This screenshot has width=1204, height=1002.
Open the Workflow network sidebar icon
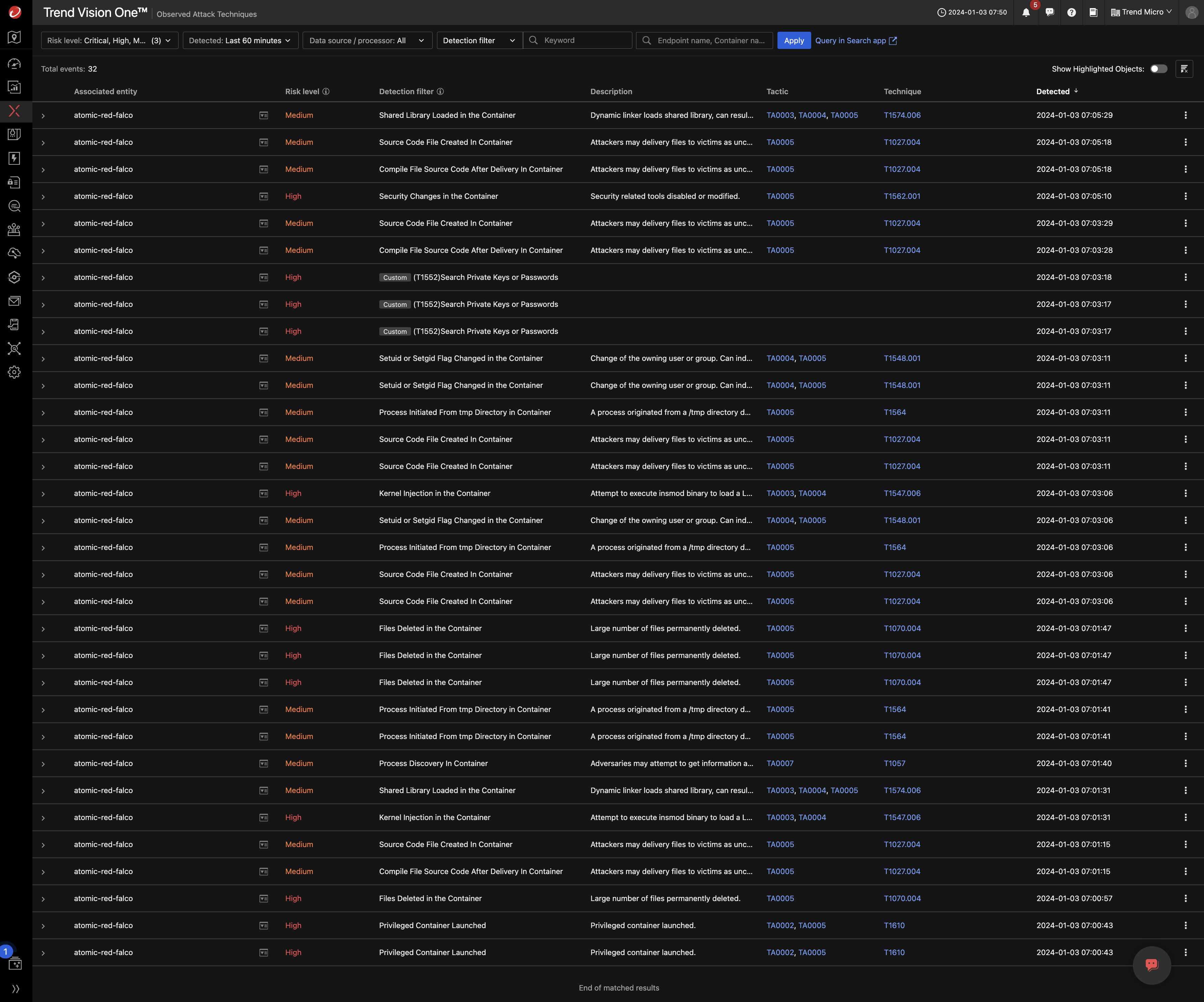[x=14, y=349]
